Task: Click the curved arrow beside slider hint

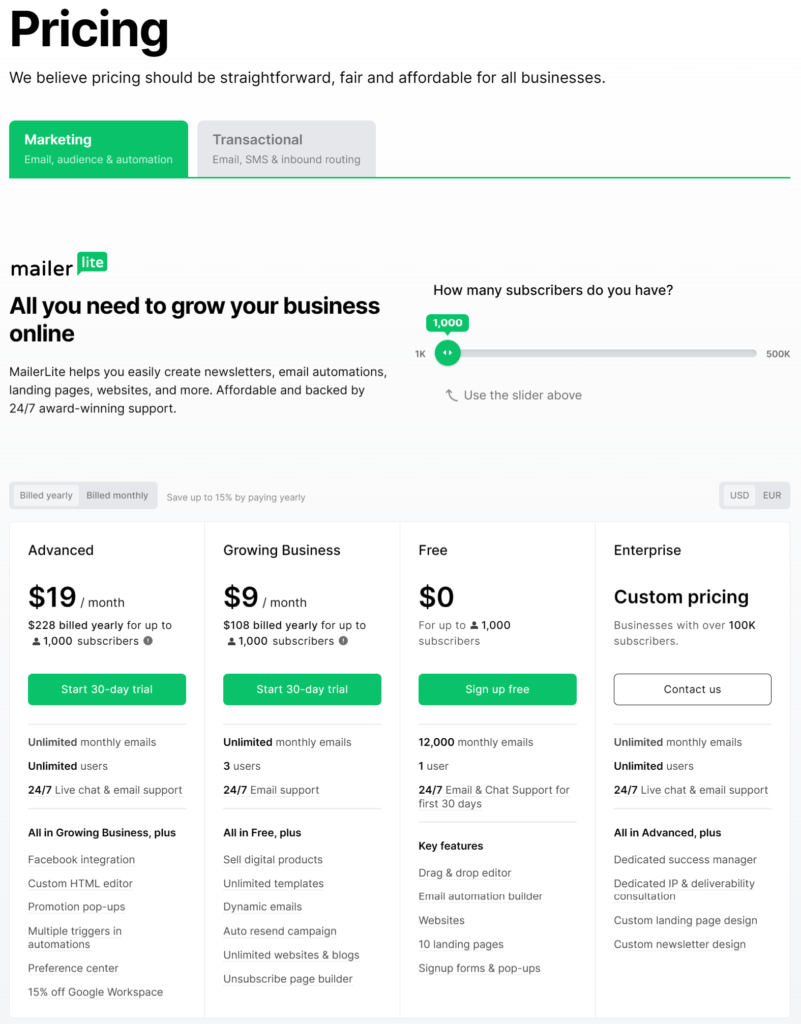Action: [452, 395]
